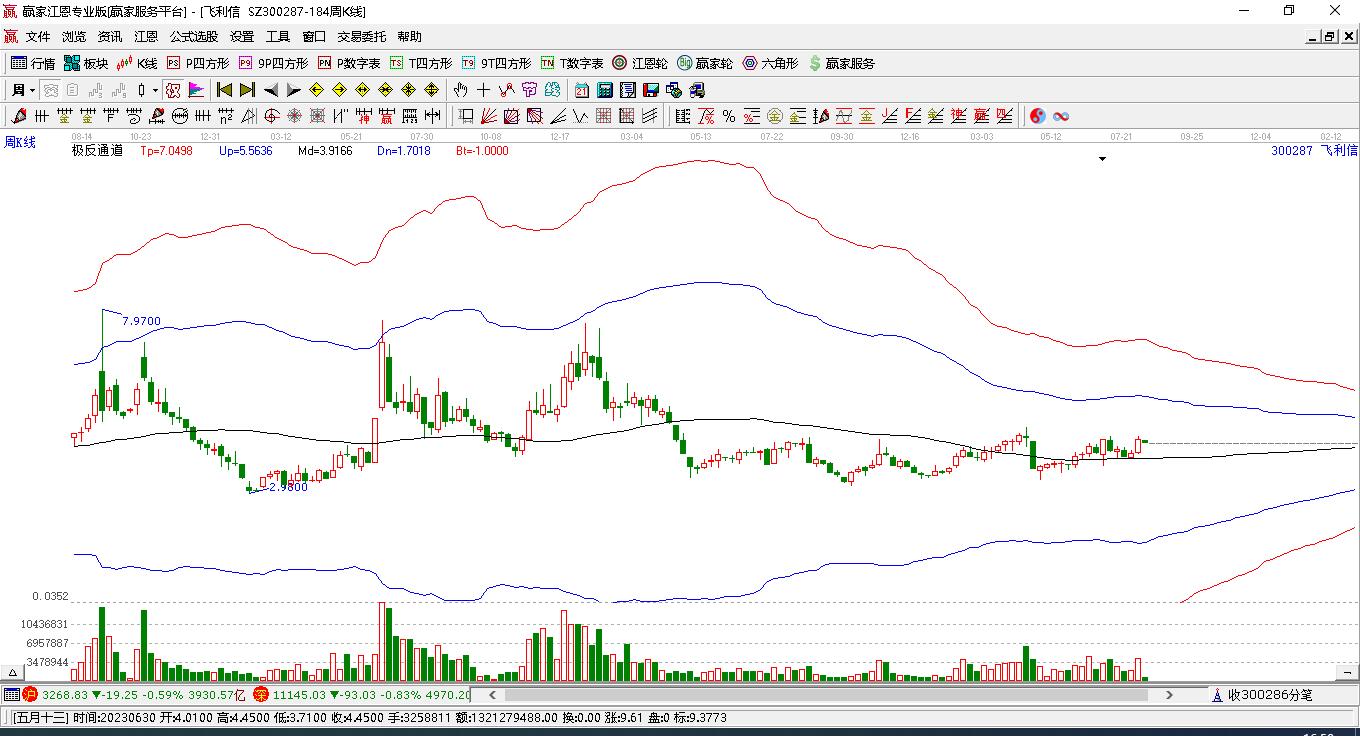This screenshot has width=1360, height=736.
Task: Open the 板块 sector view
Action: tap(86, 63)
